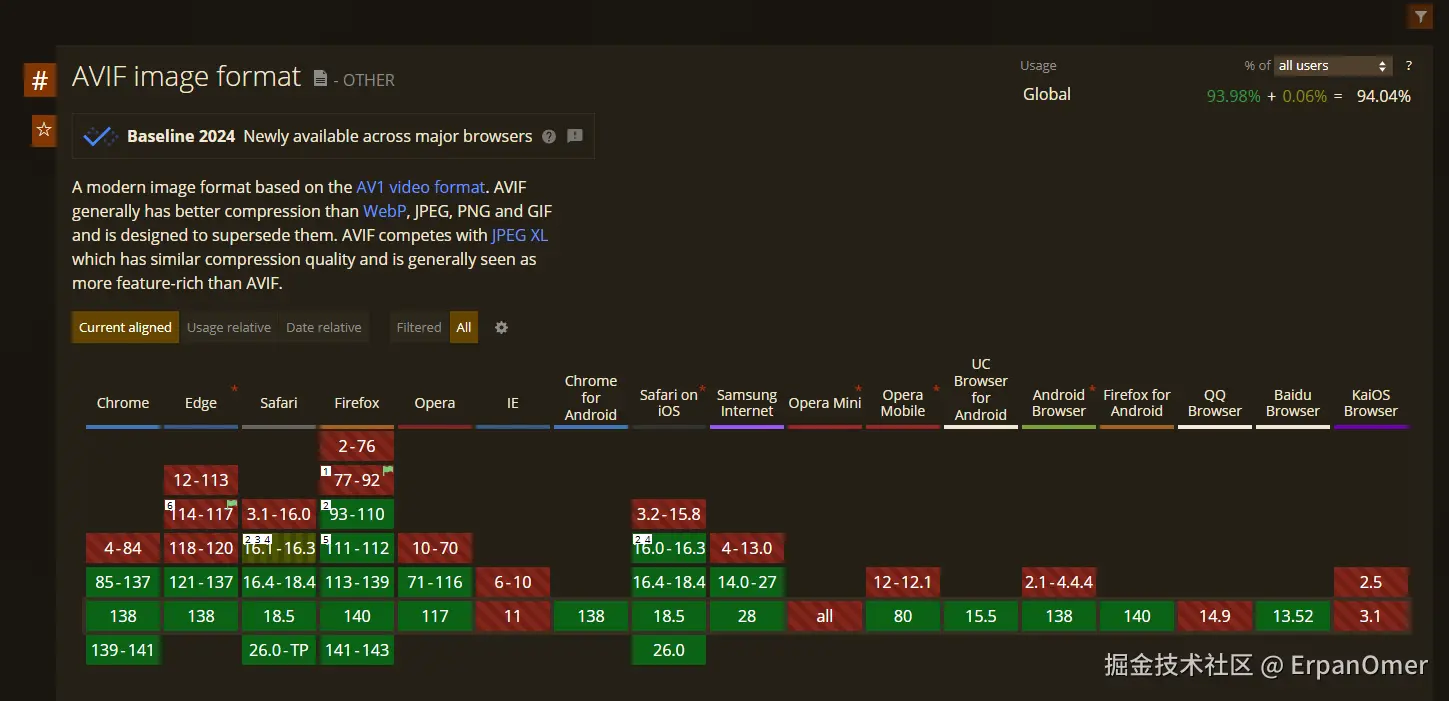Select Safari 3.1-16.0 cell
The width and height of the screenshot is (1449, 701).
tap(279, 514)
